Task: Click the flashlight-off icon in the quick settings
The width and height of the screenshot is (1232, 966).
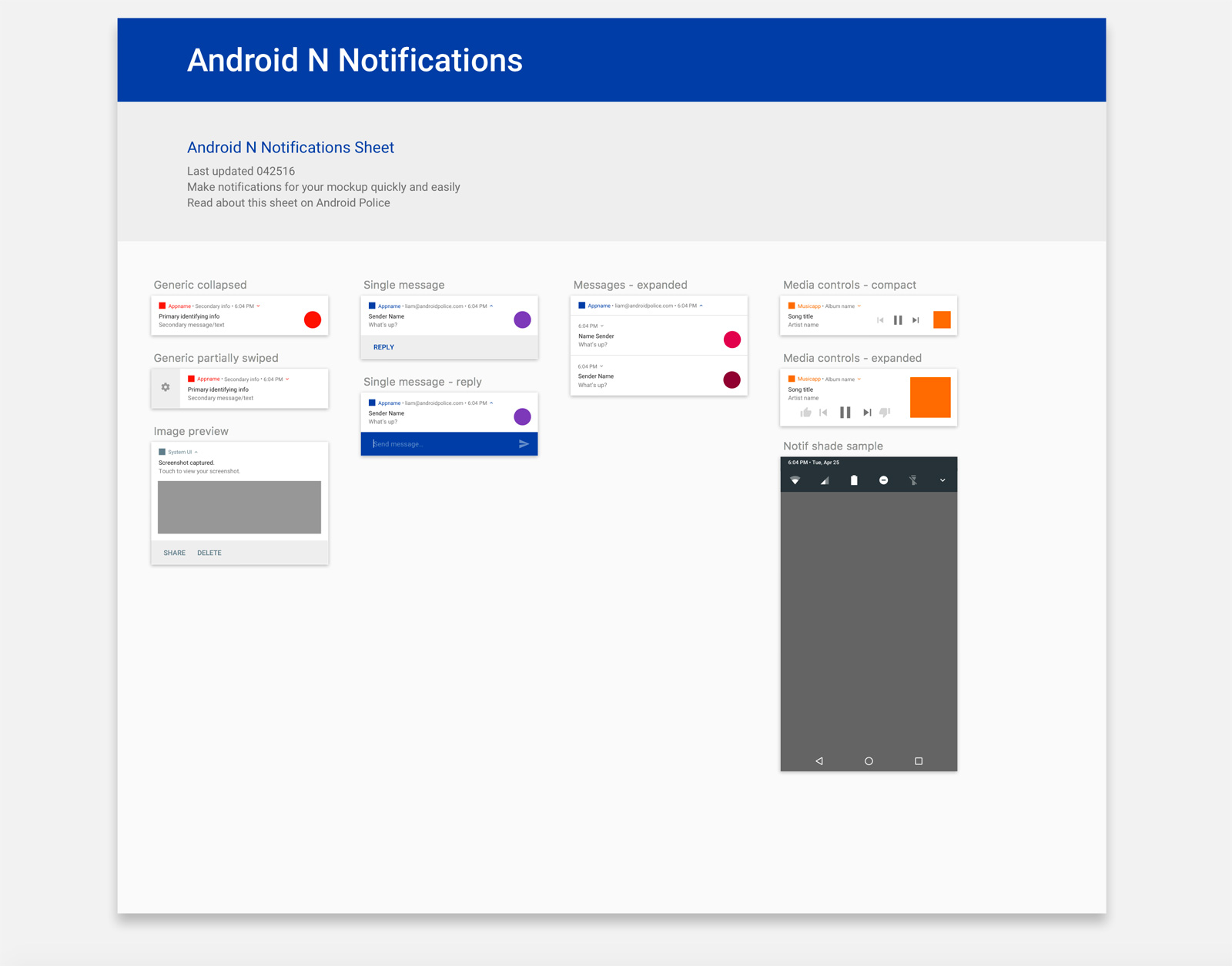Action: [914, 480]
